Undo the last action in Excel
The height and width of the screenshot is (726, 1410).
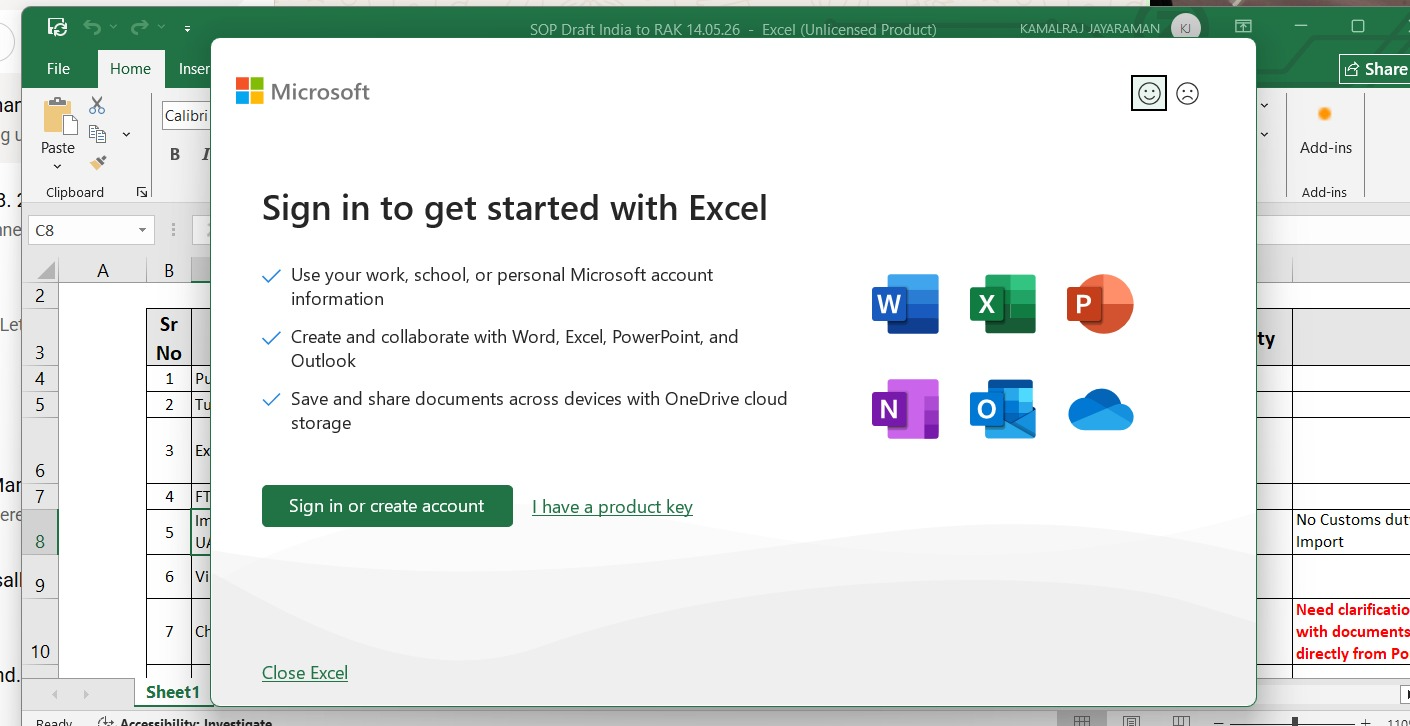[92, 27]
